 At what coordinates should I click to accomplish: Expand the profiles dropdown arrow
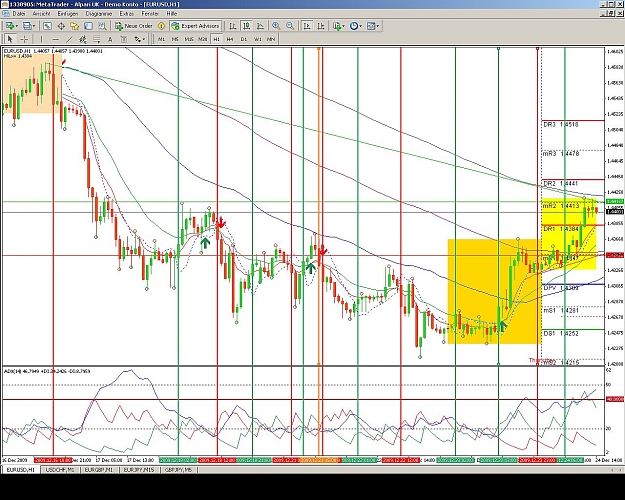pyautogui.click(x=34, y=26)
